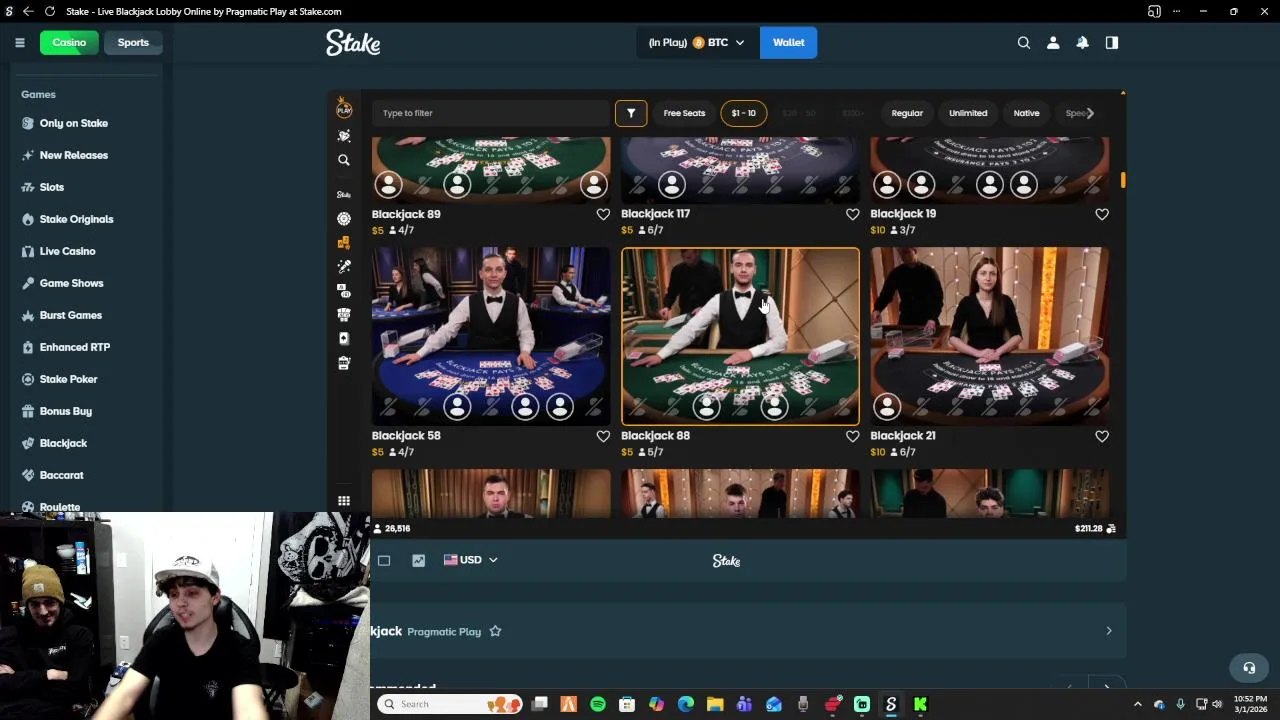Open the USD display currency dropdown
The image size is (1280, 720).
point(471,560)
